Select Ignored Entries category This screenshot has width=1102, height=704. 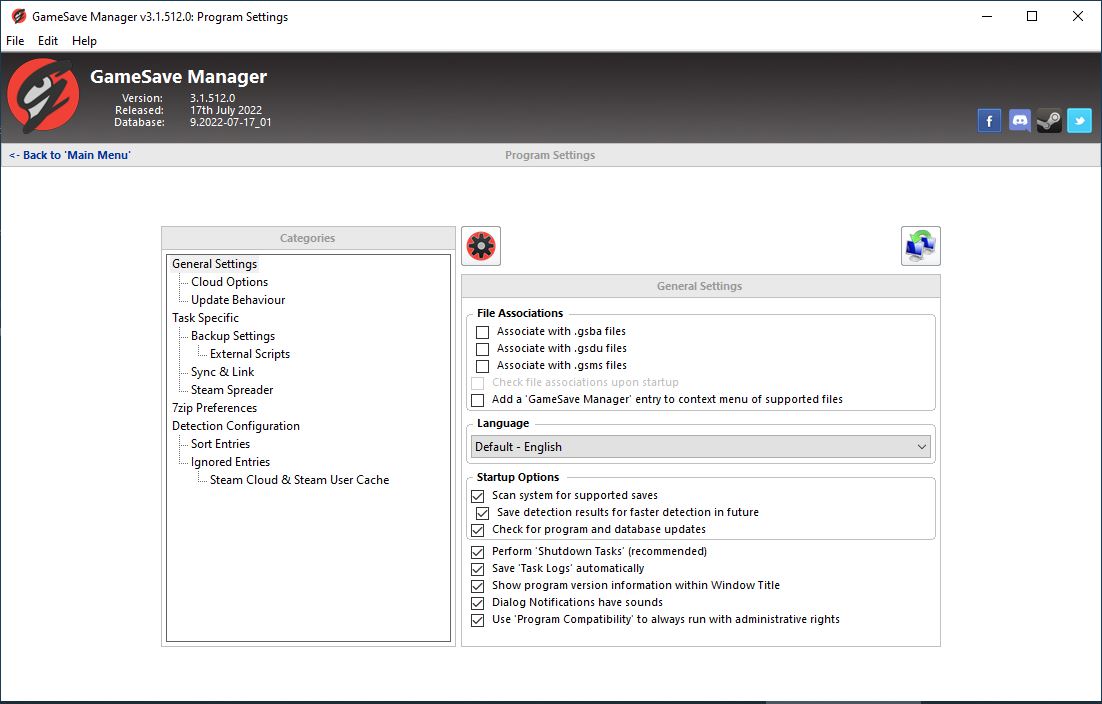[230, 462]
